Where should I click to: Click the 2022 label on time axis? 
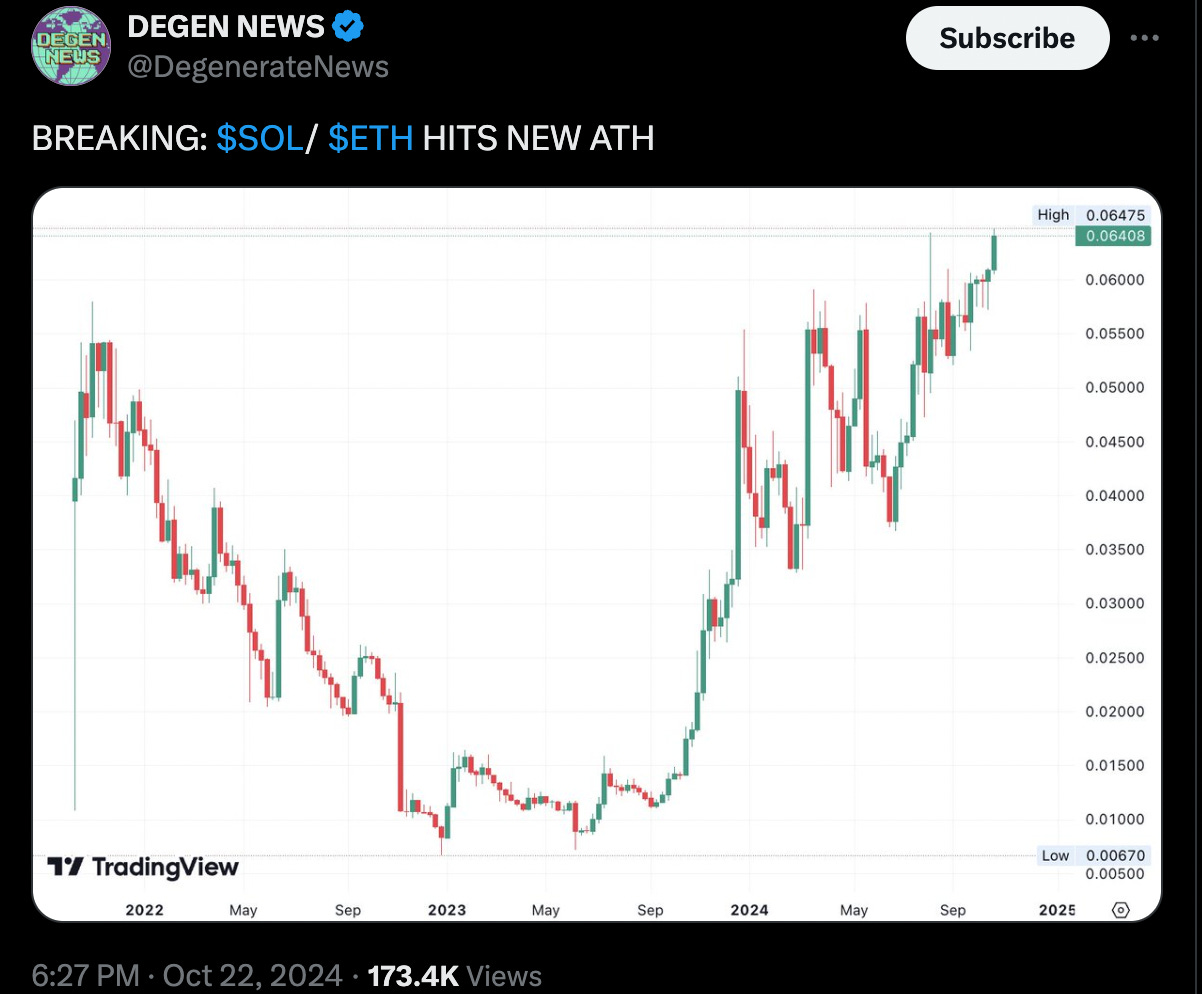(x=144, y=910)
